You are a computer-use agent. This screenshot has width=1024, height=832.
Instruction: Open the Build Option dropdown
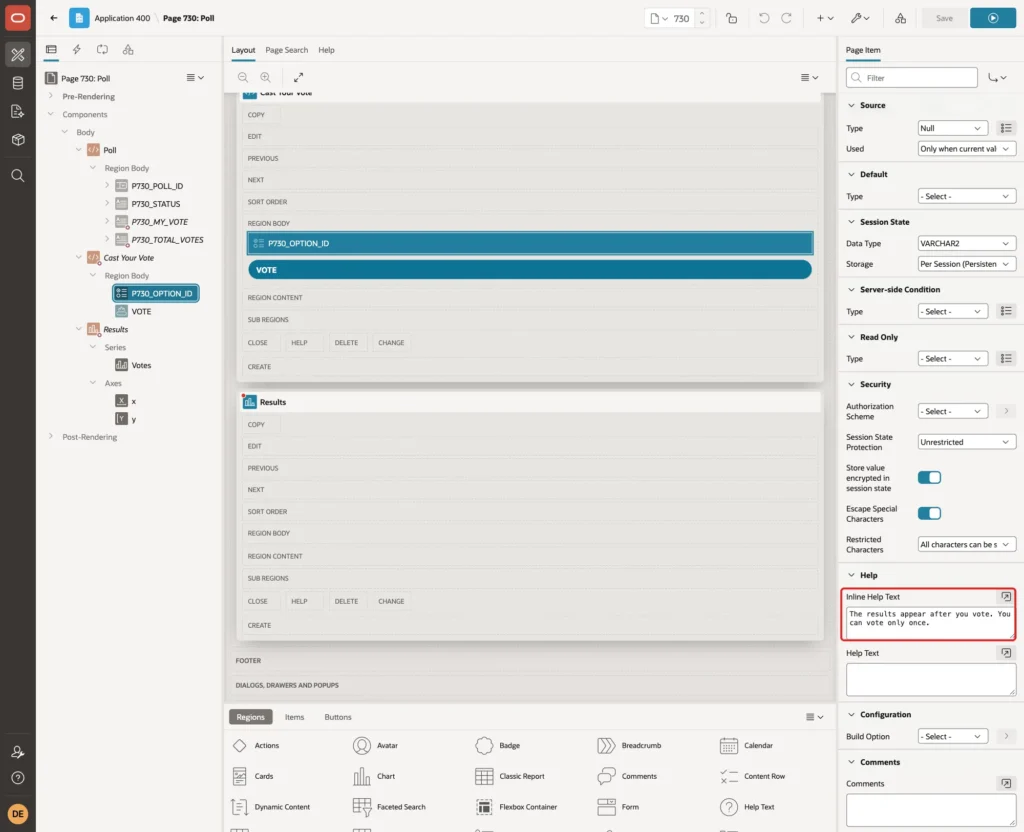tap(952, 737)
